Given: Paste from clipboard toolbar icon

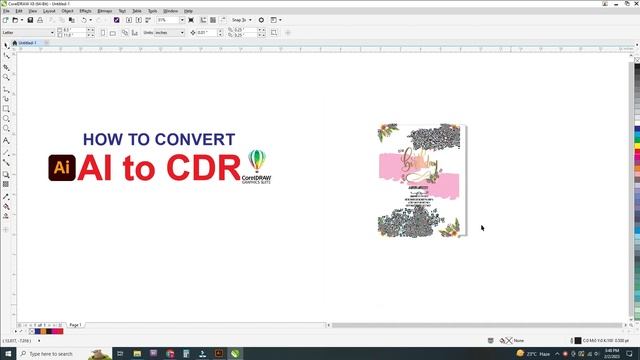Looking at the screenshot, I should coord(72,20).
